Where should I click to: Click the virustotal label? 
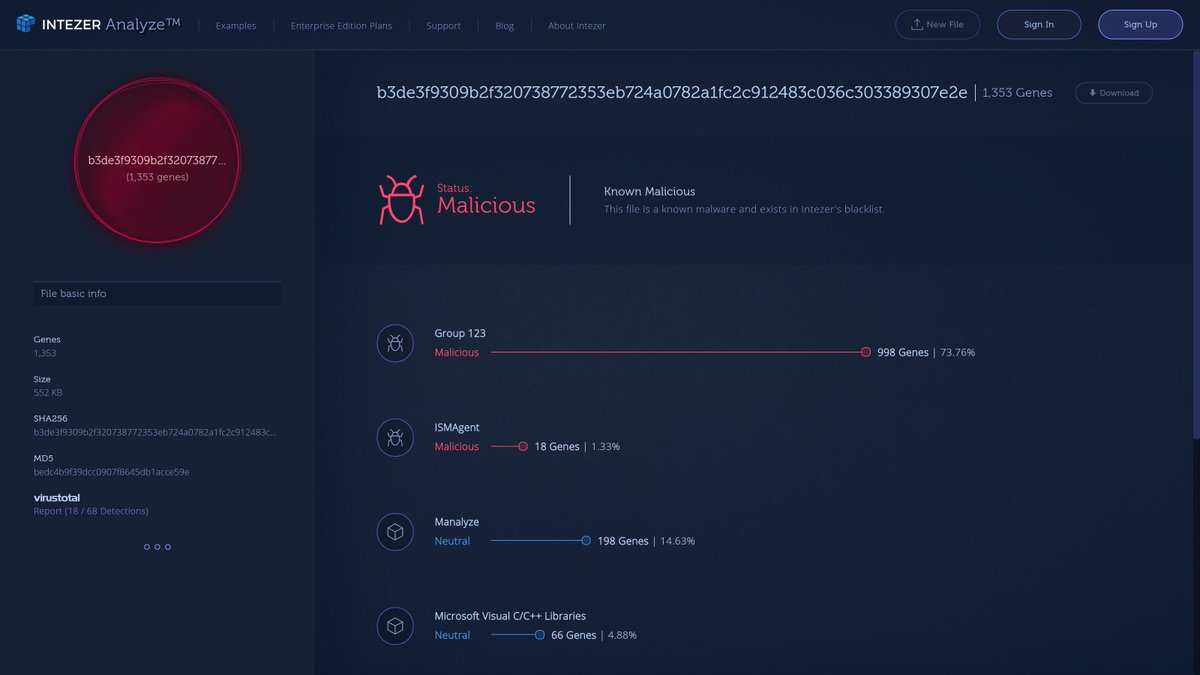pos(57,497)
